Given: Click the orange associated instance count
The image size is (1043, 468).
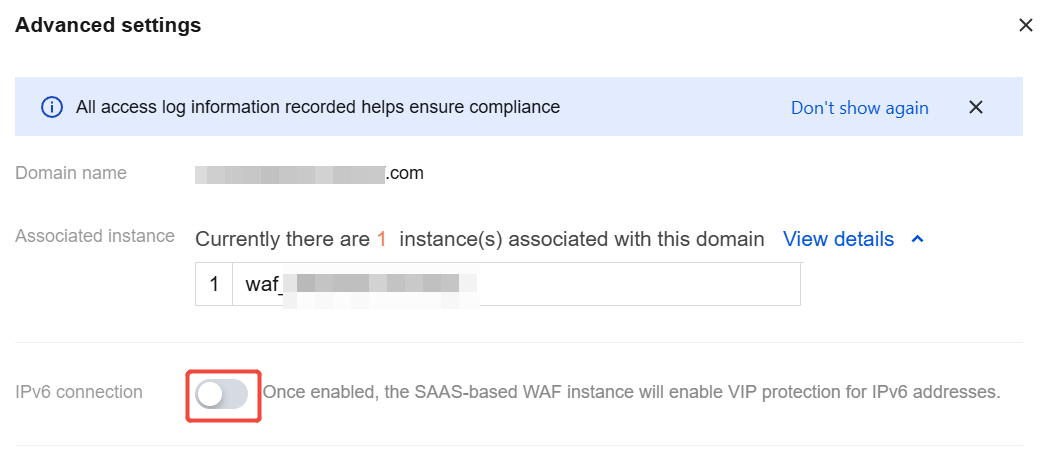Looking at the screenshot, I should pyautogui.click(x=381, y=239).
